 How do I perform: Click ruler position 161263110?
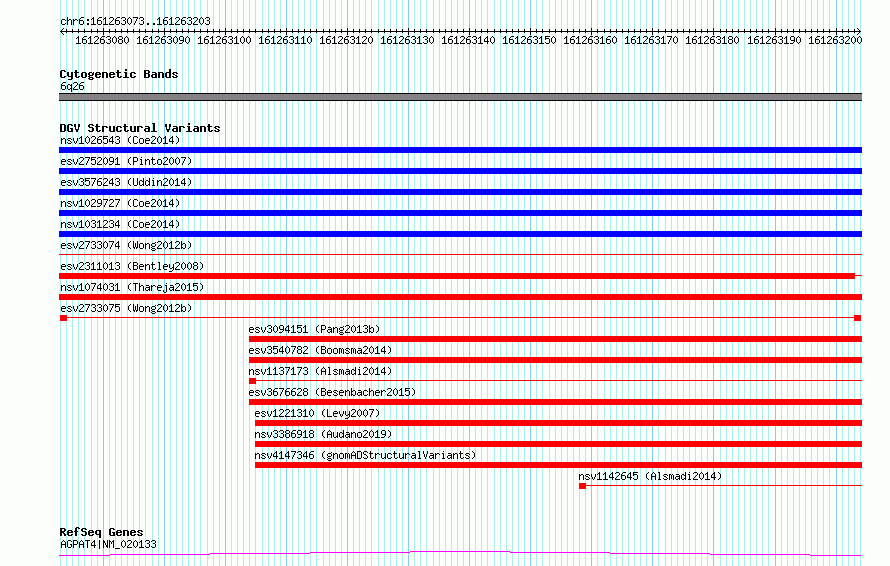(285, 40)
